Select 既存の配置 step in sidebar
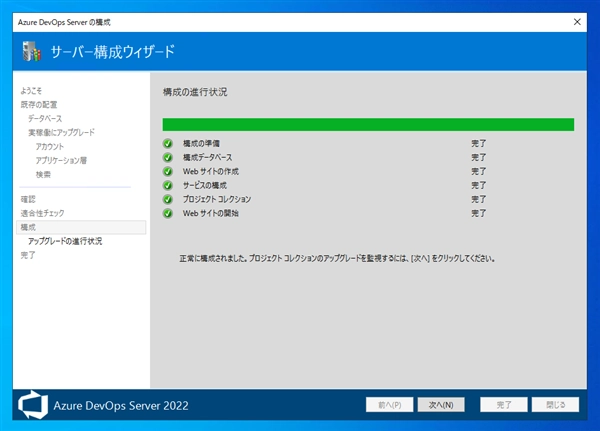The height and width of the screenshot is (431, 600). [x=39, y=104]
